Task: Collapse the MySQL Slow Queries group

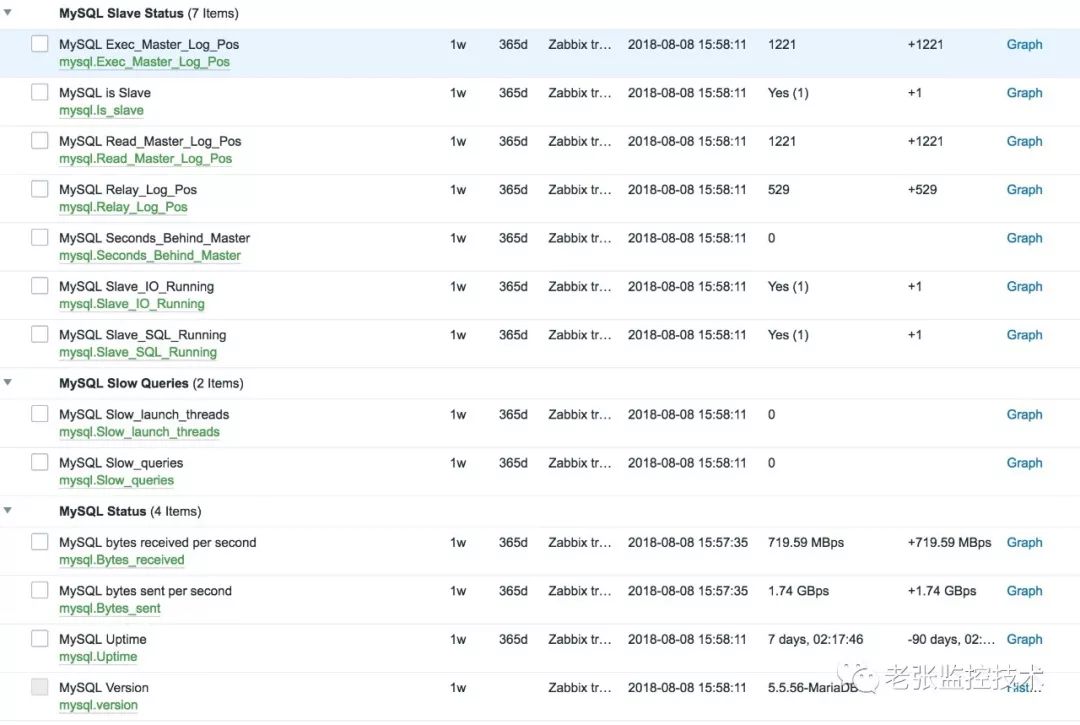Action: pyautogui.click(x=8, y=383)
